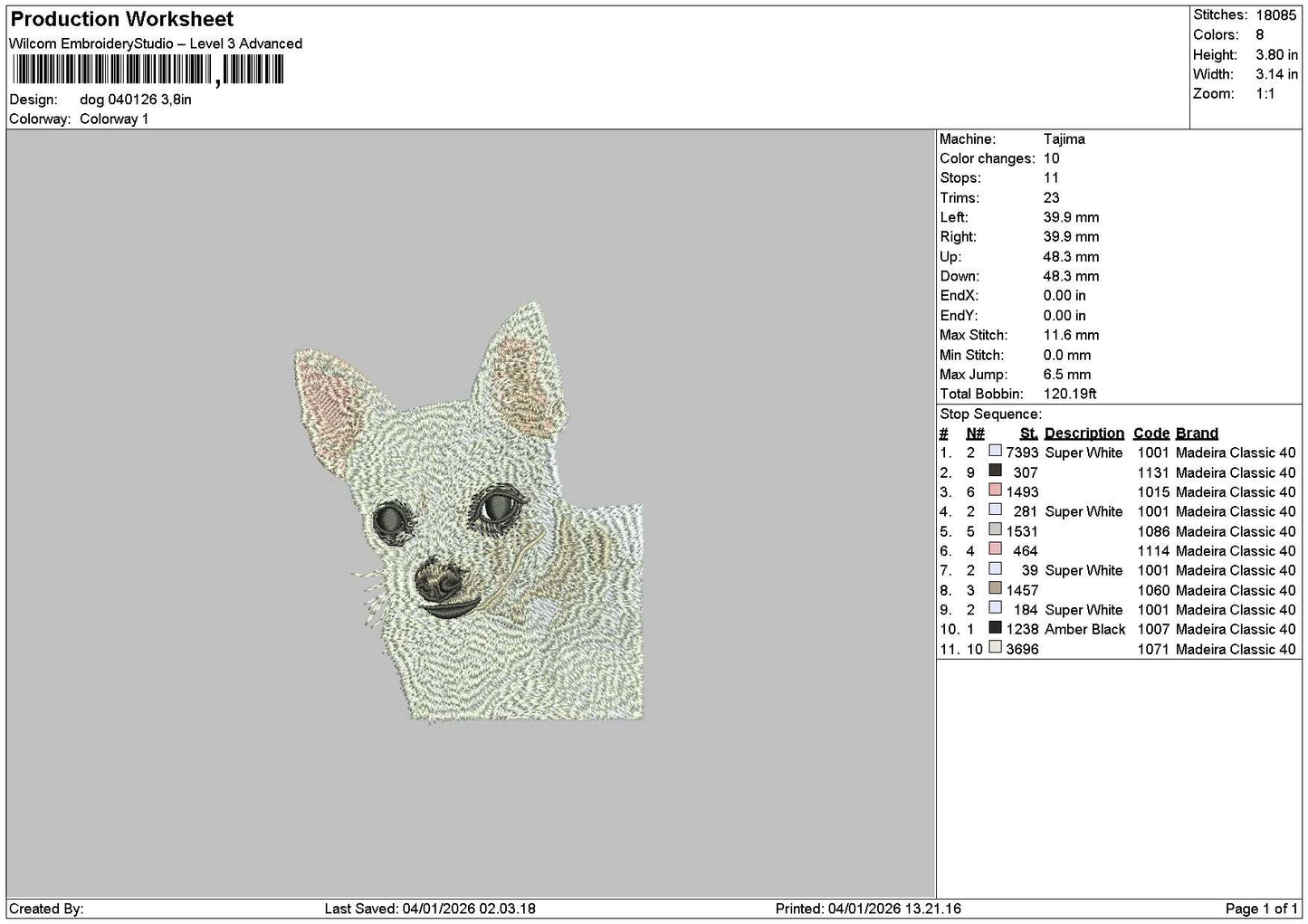
Task: Select the "Wilcom EmbroideryStudio – Level 3 Advanced" line
Action: (156, 43)
